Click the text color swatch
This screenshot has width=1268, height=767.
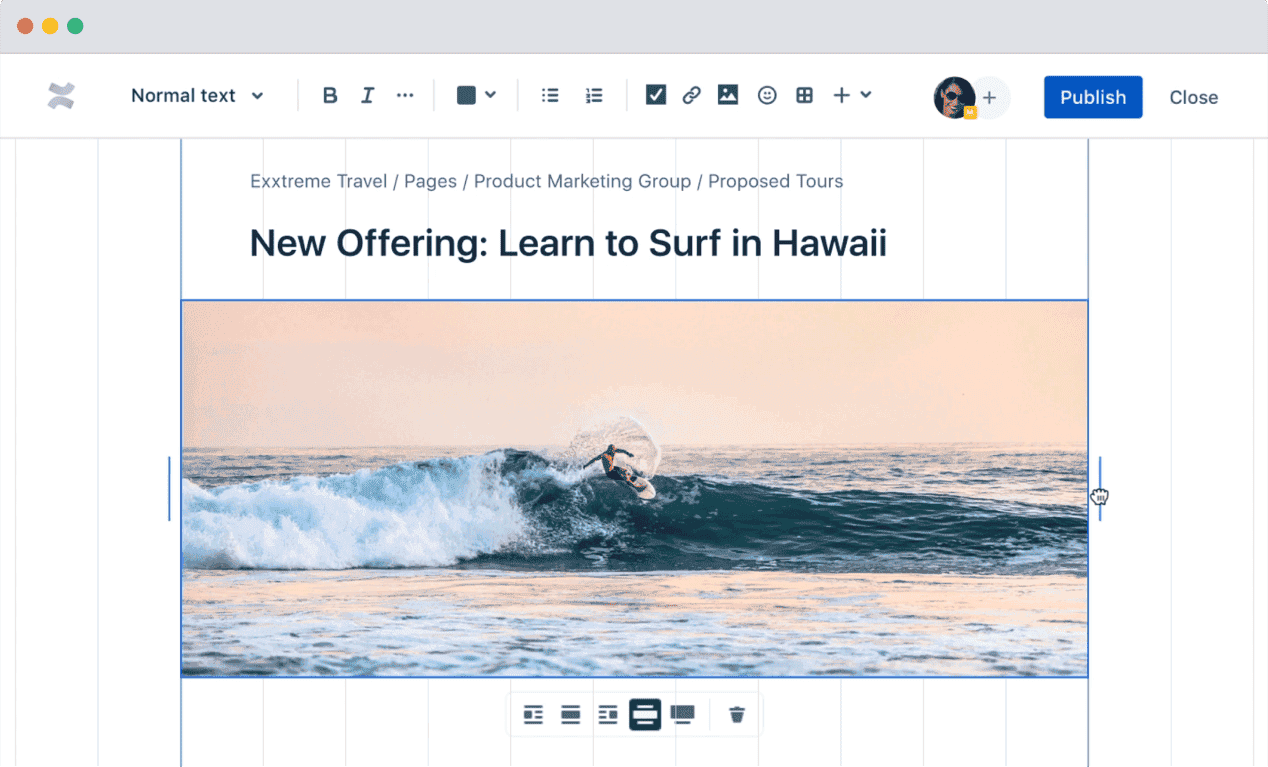466,96
